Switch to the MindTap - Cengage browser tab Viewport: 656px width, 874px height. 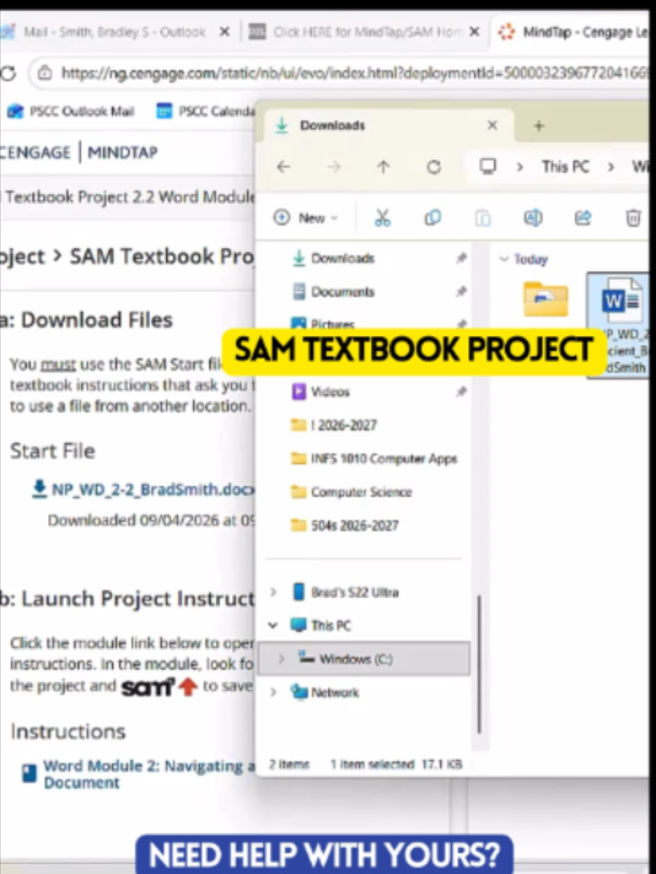(574, 32)
